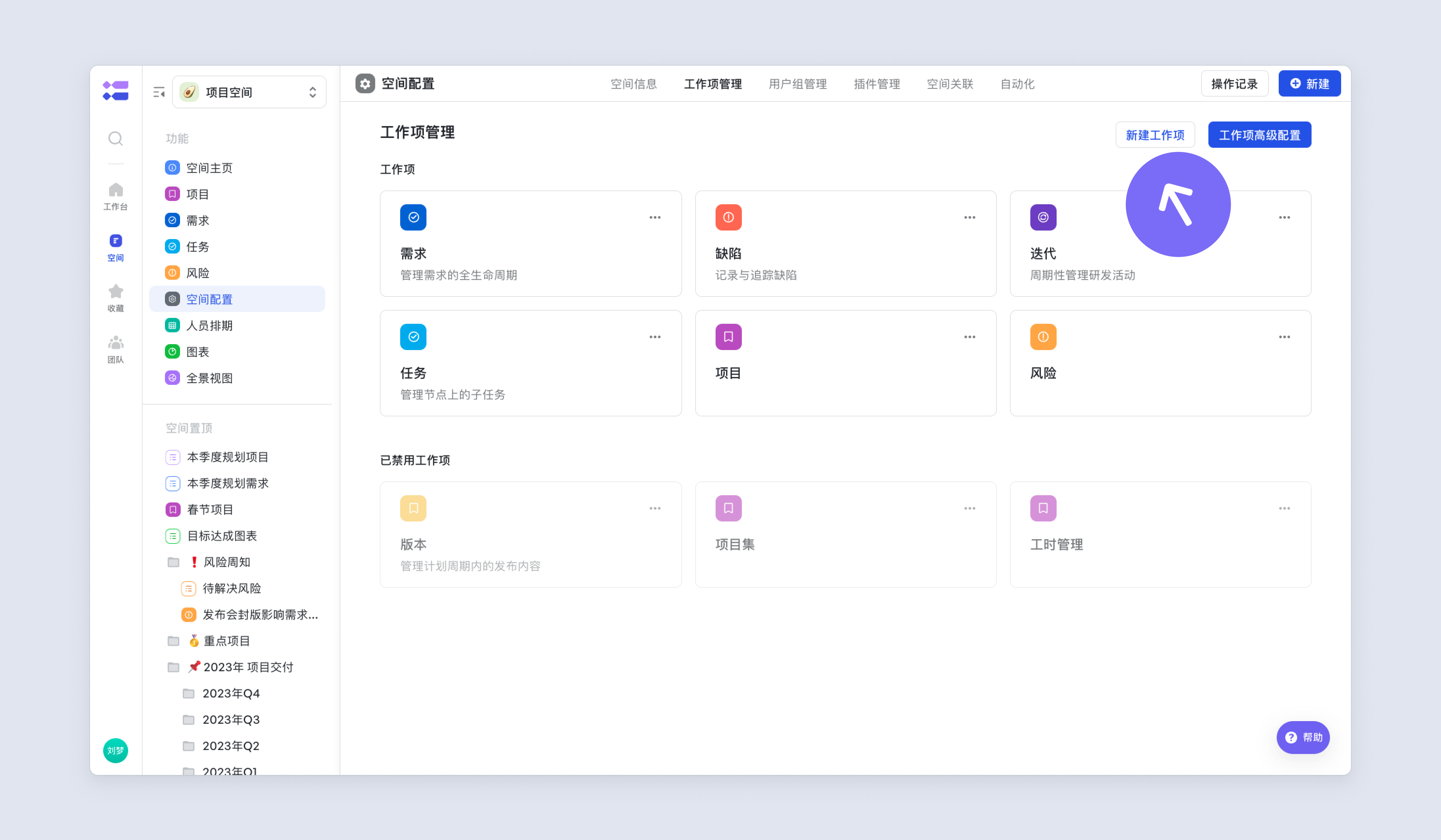Open 需求 in the 功能 list

pos(237,220)
